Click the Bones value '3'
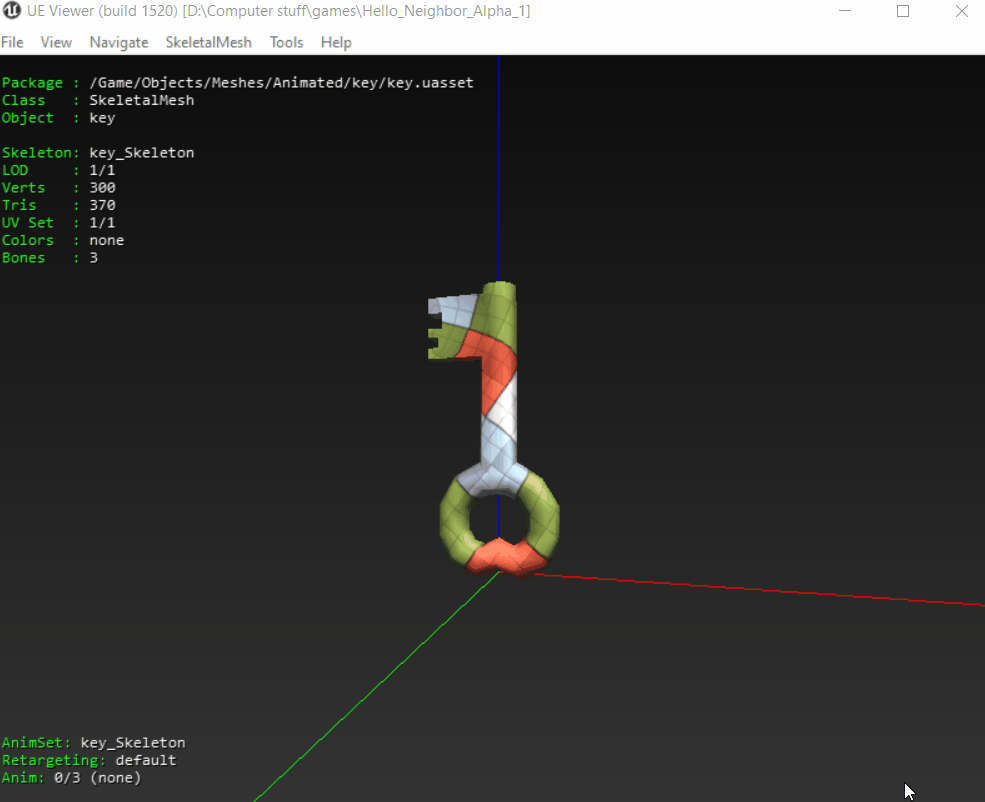The image size is (985, 802). pos(94,258)
